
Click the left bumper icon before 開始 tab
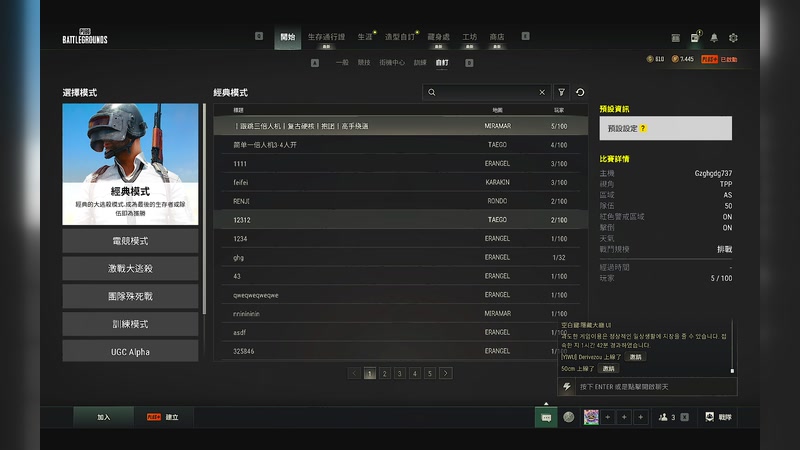259,36
